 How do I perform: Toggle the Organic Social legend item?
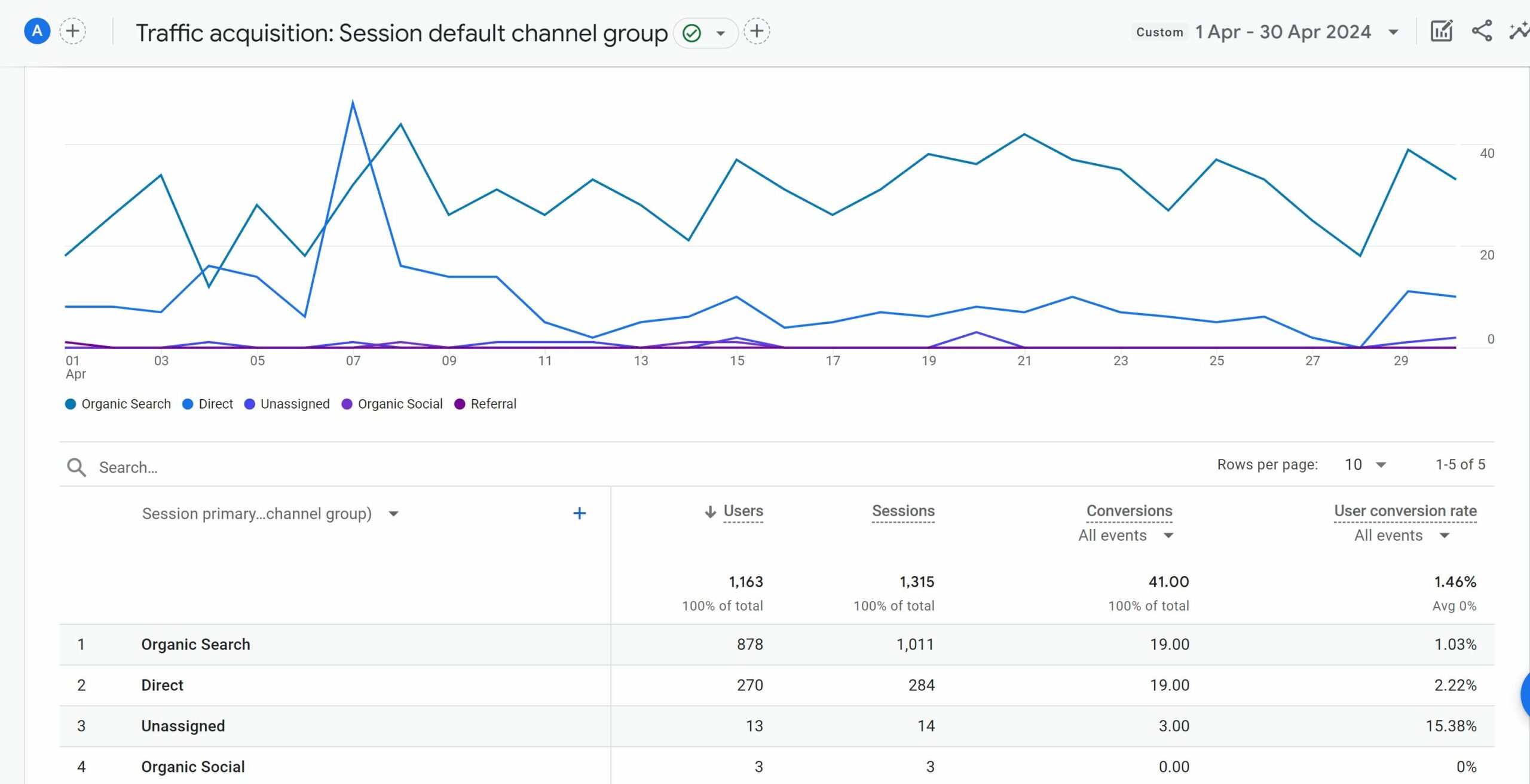tap(392, 404)
